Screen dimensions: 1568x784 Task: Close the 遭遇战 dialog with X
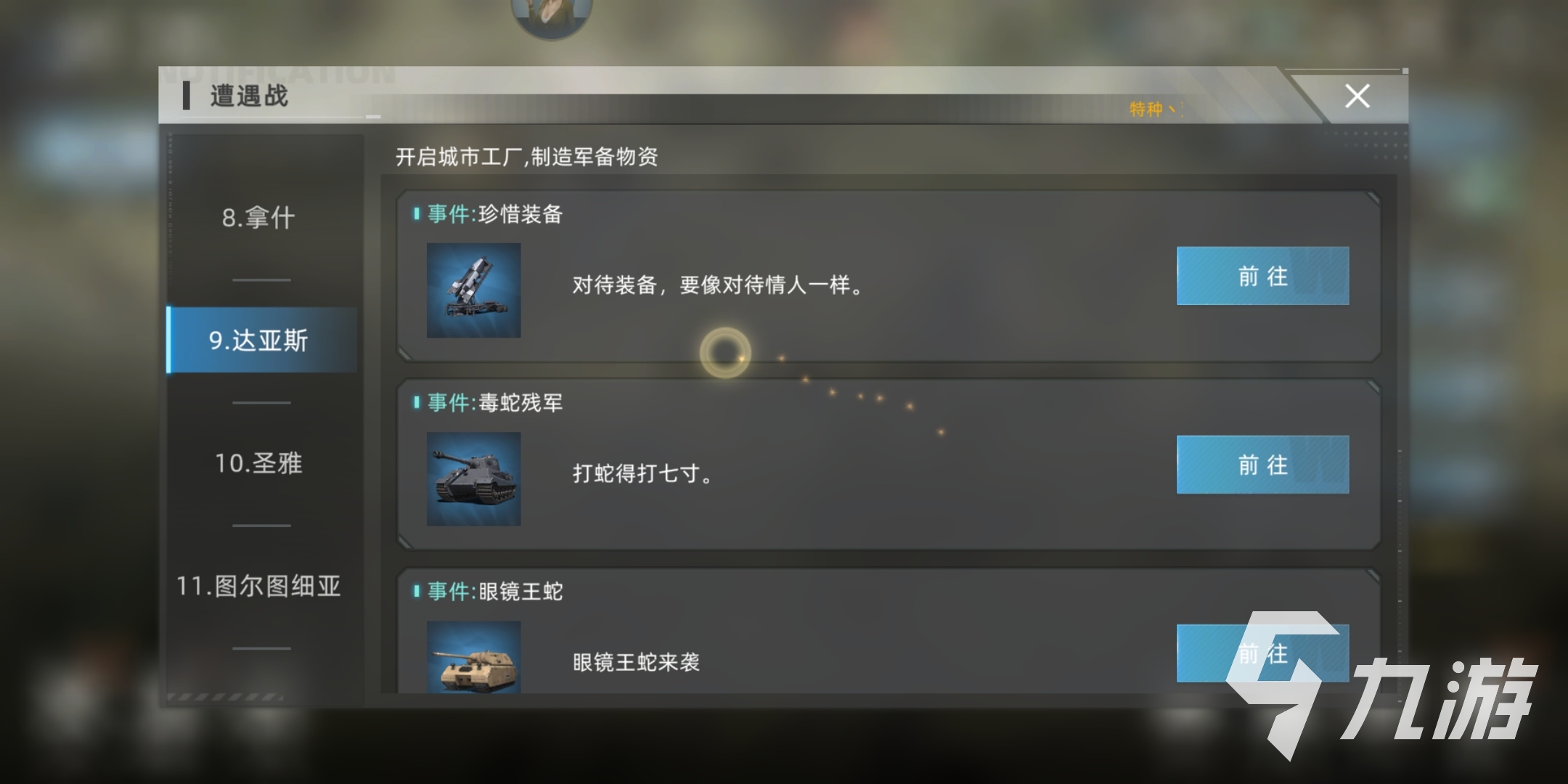(x=1357, y=96)
